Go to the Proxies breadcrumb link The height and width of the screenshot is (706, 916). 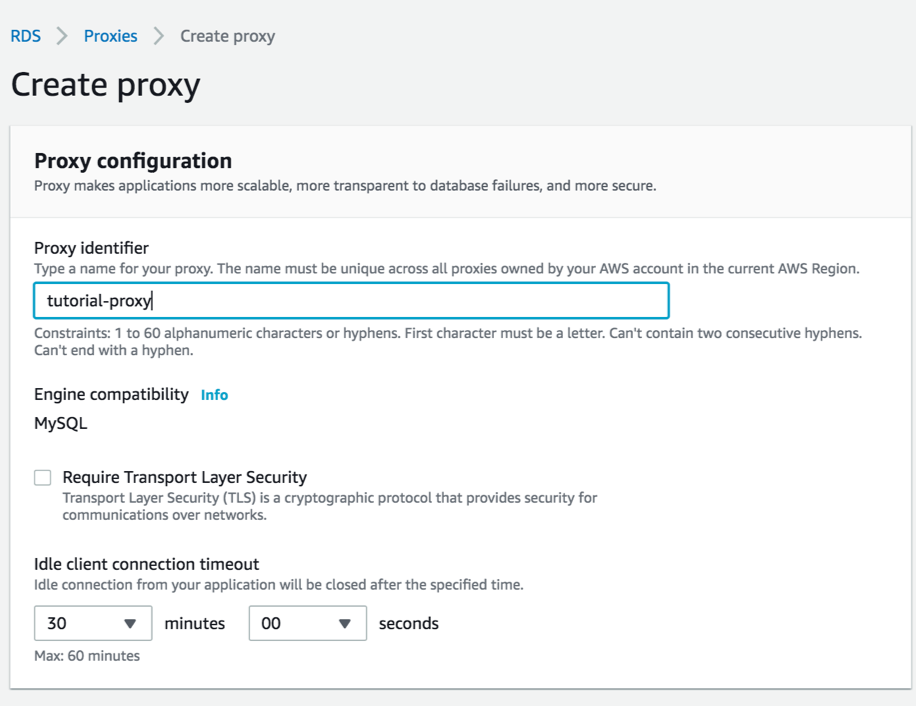(110, 36)
